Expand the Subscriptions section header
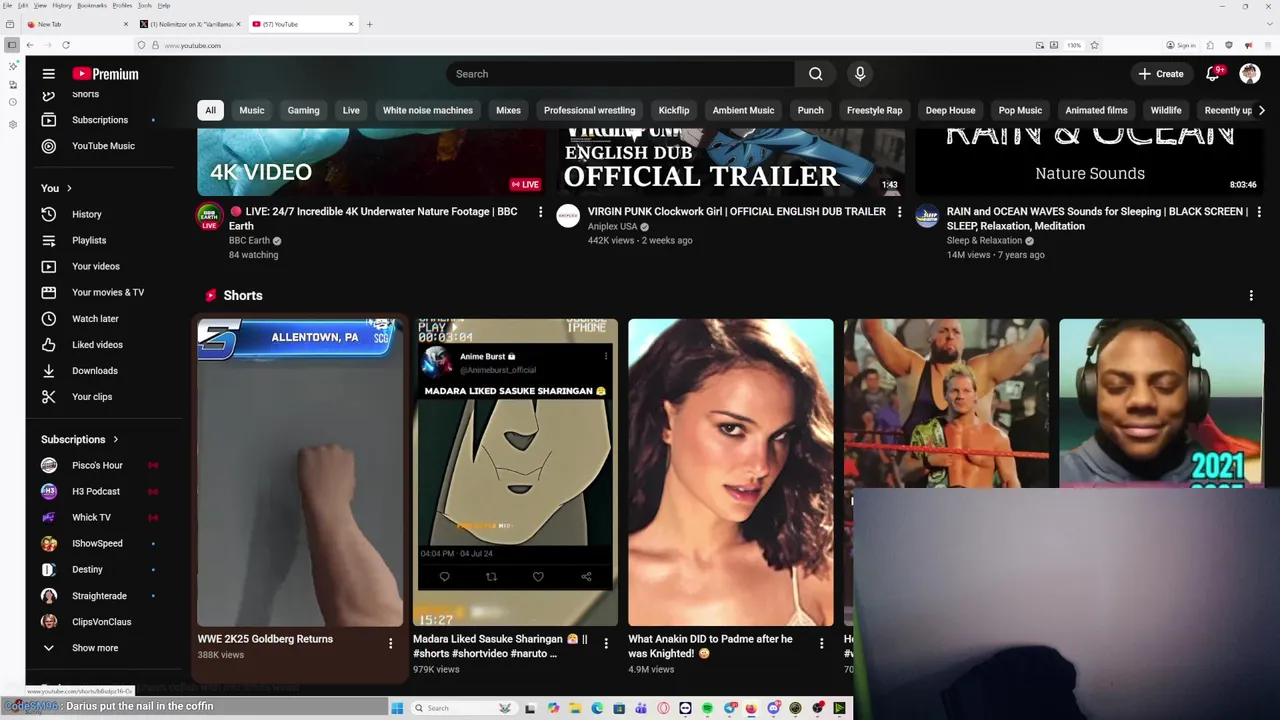The image size is (1280, 720). [x=79, y=439]
